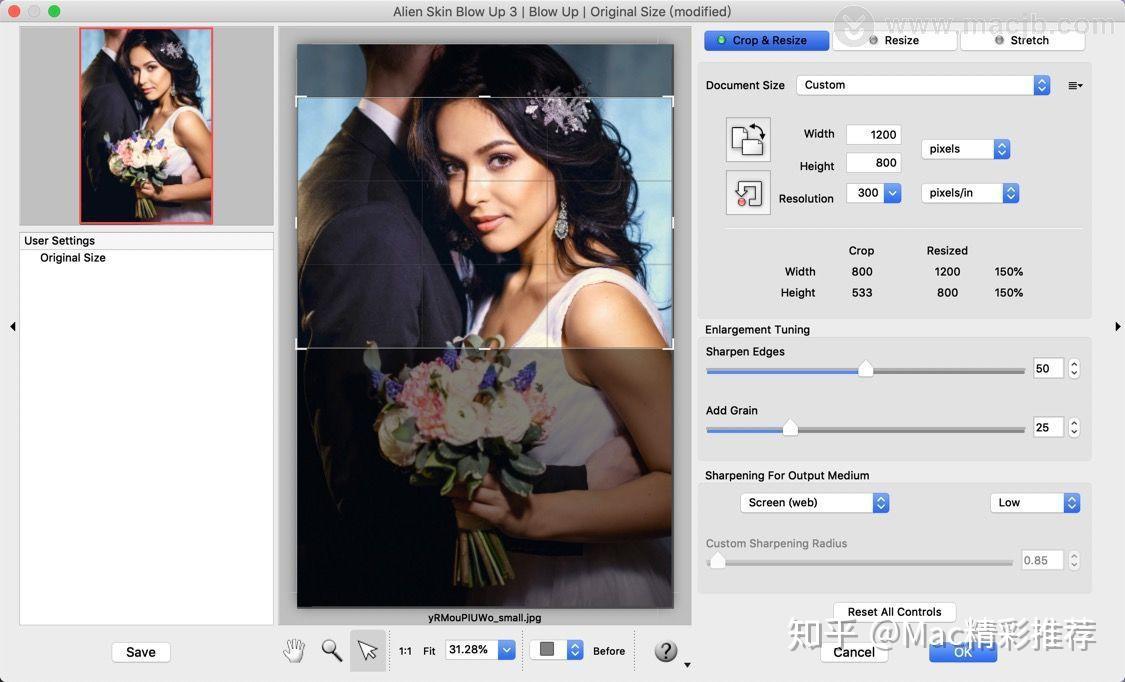Click the Custom Sharpening Radius slider handle
The width and height of the screenshot is (1125, 682).
pyautogui.click(x=717, y=561)
